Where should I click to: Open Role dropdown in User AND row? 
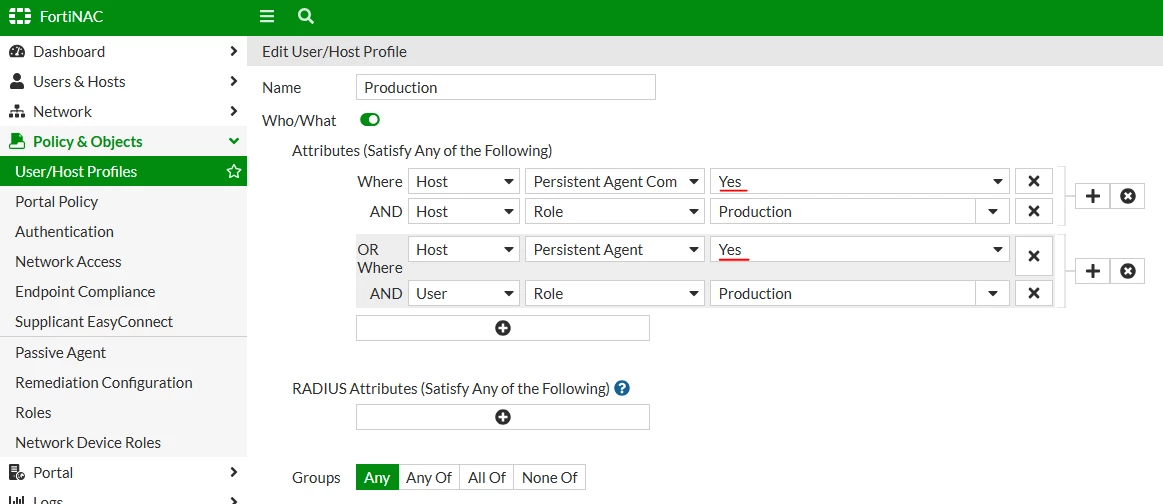coord(615,294)
